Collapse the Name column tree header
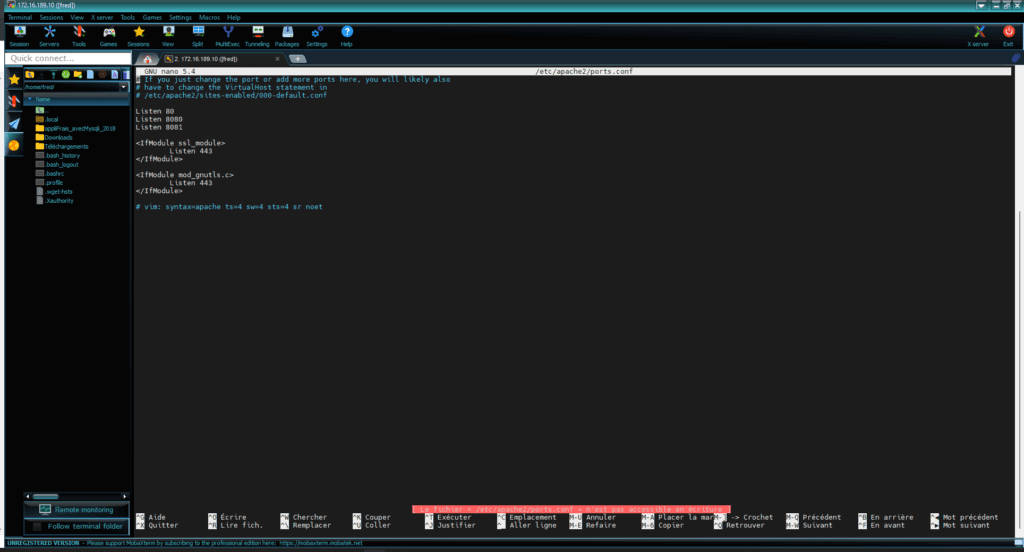 pos(29,99)
